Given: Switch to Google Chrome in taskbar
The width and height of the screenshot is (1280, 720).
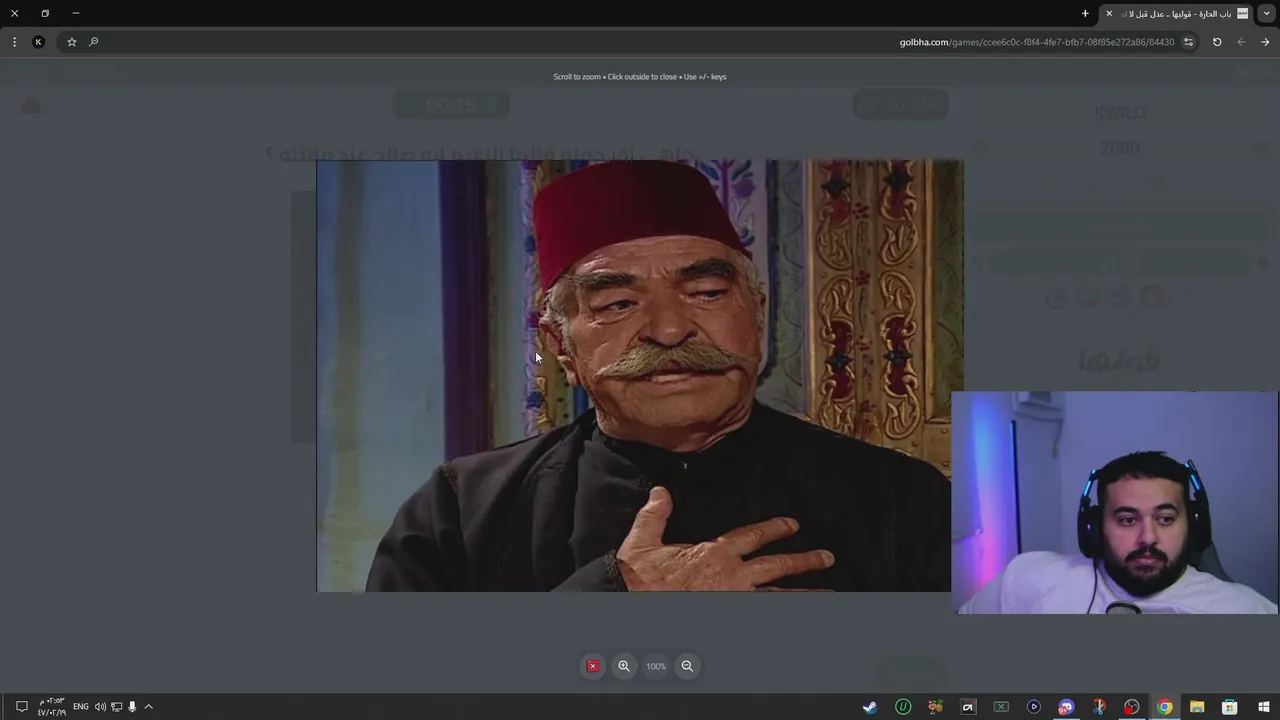Looking at the screenshot, I should pos(1165,707).
